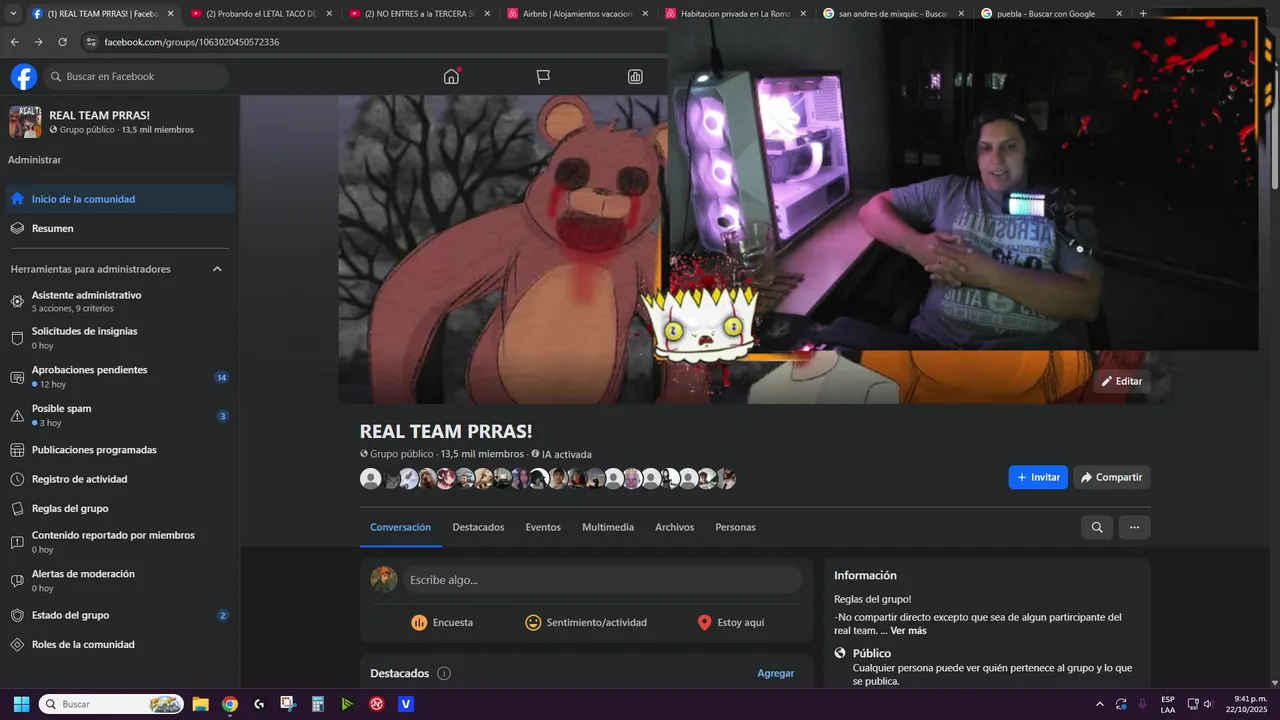
Task: Open Registro de actividad
Action: 120,479
